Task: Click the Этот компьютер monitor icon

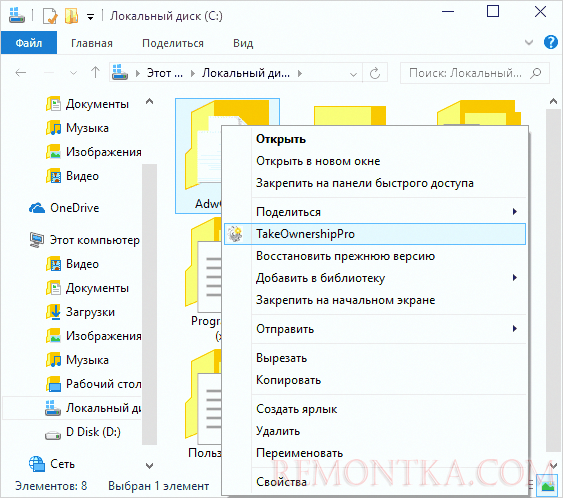Action: (x=37, y=240)
